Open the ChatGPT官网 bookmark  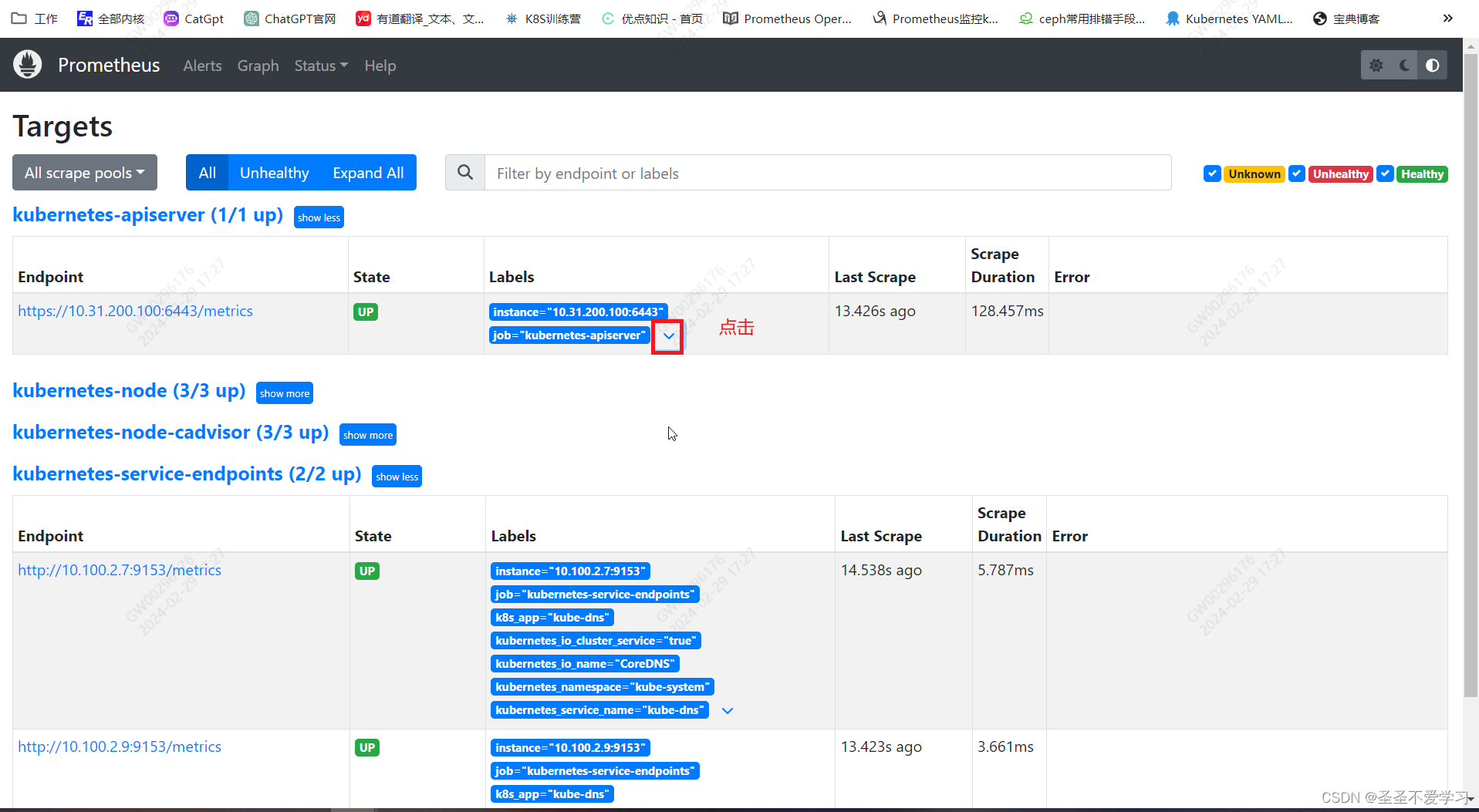tap(290, 19)
